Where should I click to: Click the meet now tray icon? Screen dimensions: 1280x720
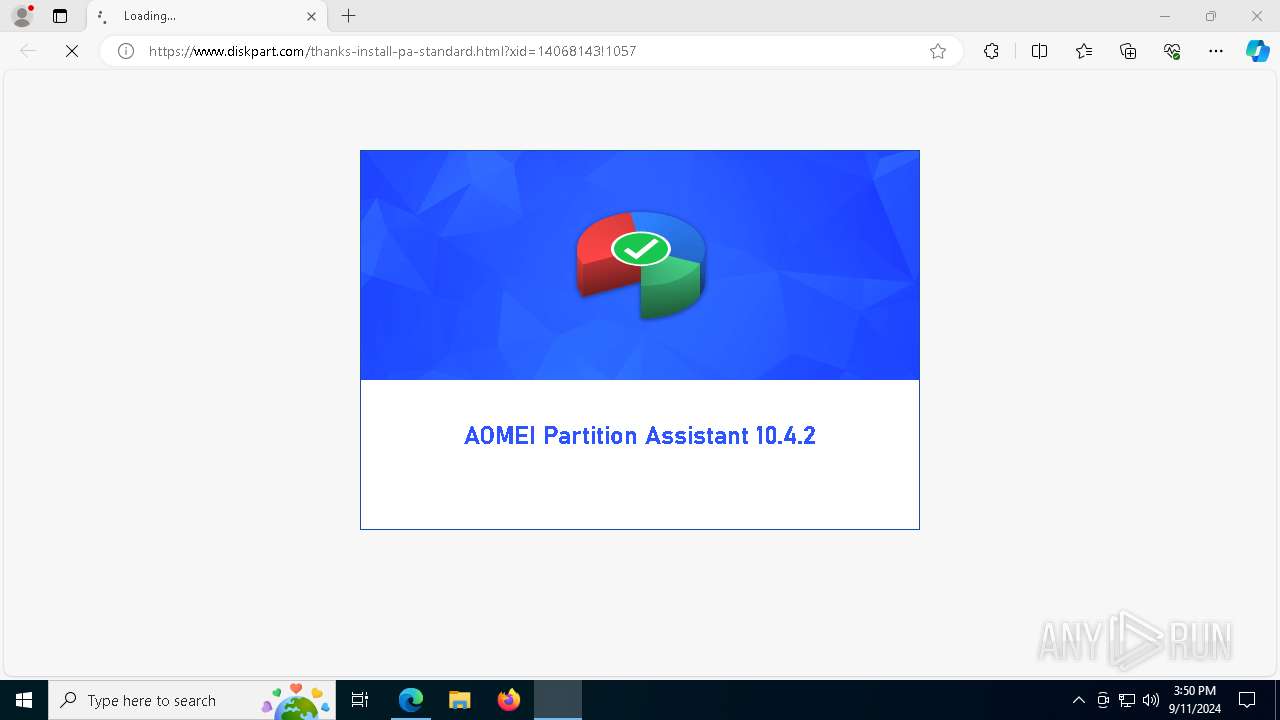pyautogui.click(x=1103, y=700)
